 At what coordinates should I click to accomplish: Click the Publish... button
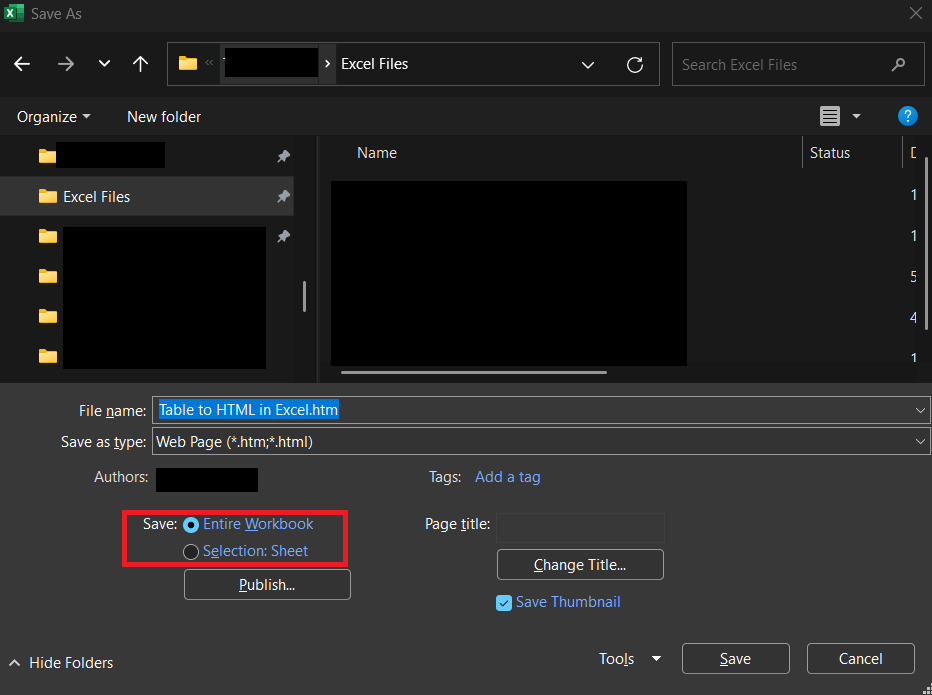pyautogui.click(x=267, y=584)
